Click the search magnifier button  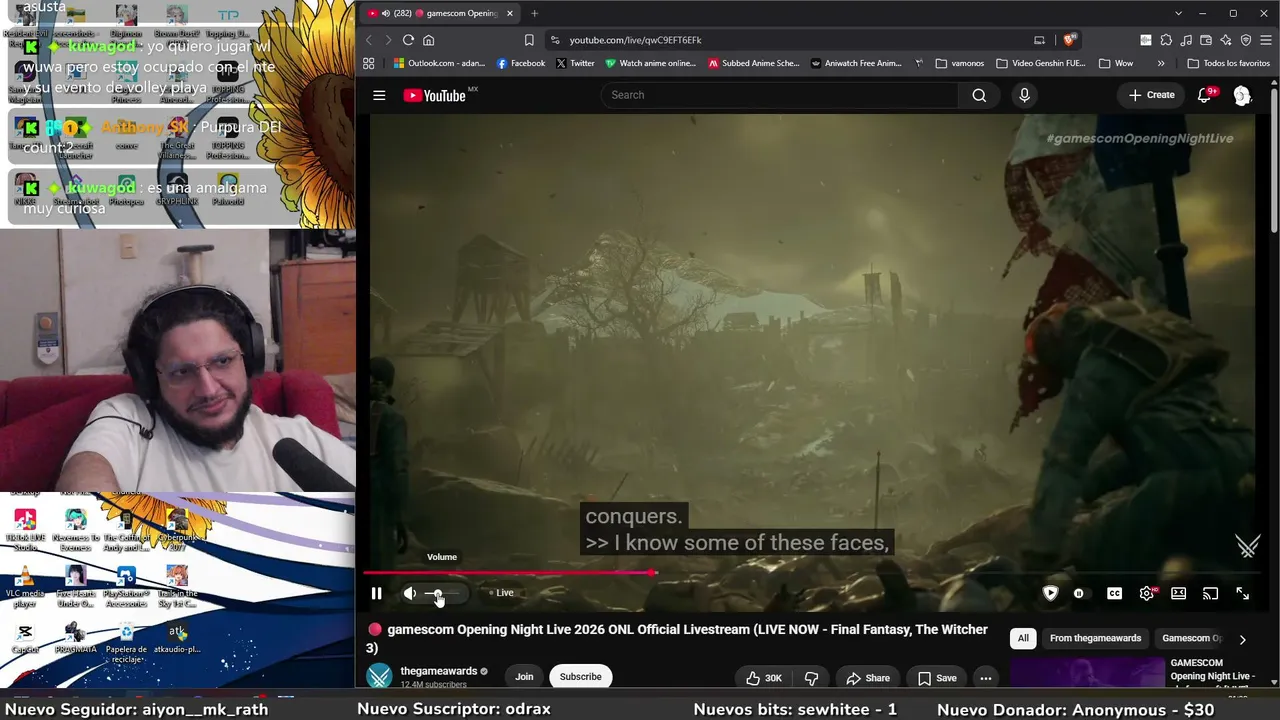[x=979, y=95]
